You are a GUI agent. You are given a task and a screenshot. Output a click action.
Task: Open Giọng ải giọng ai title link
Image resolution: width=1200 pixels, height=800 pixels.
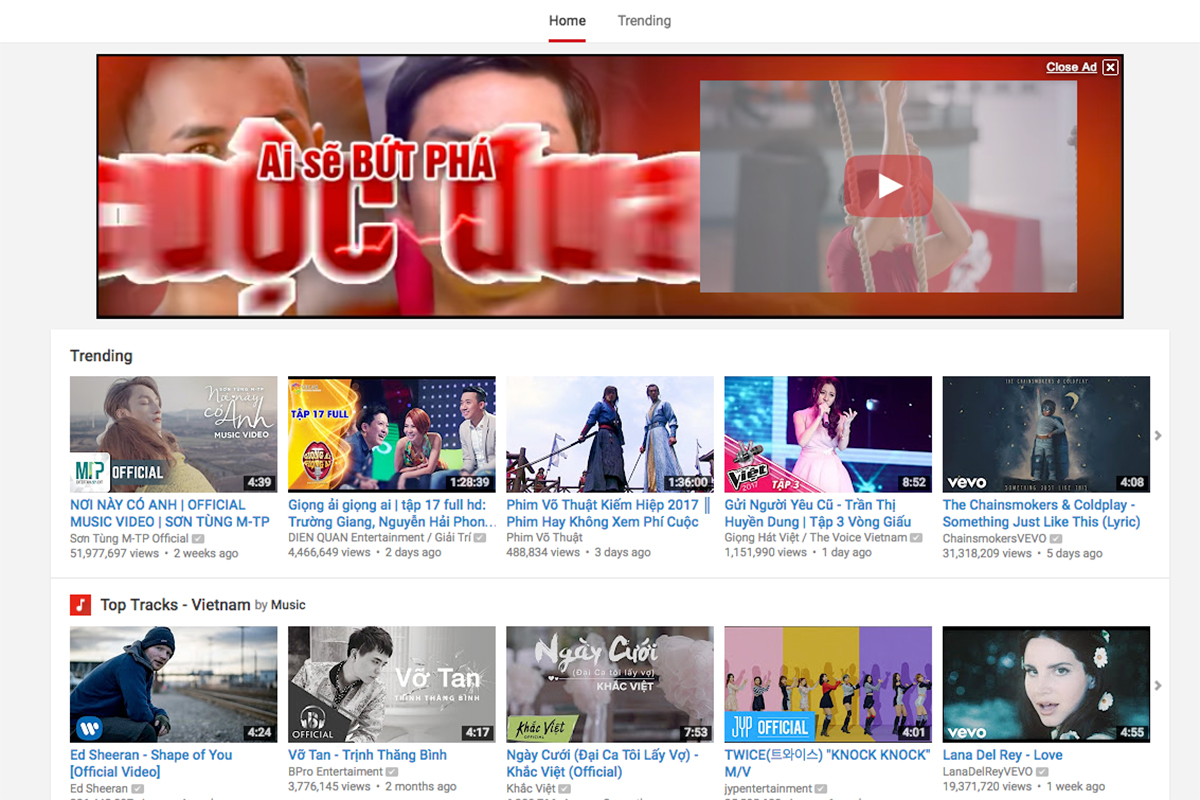tap(392, 513)
